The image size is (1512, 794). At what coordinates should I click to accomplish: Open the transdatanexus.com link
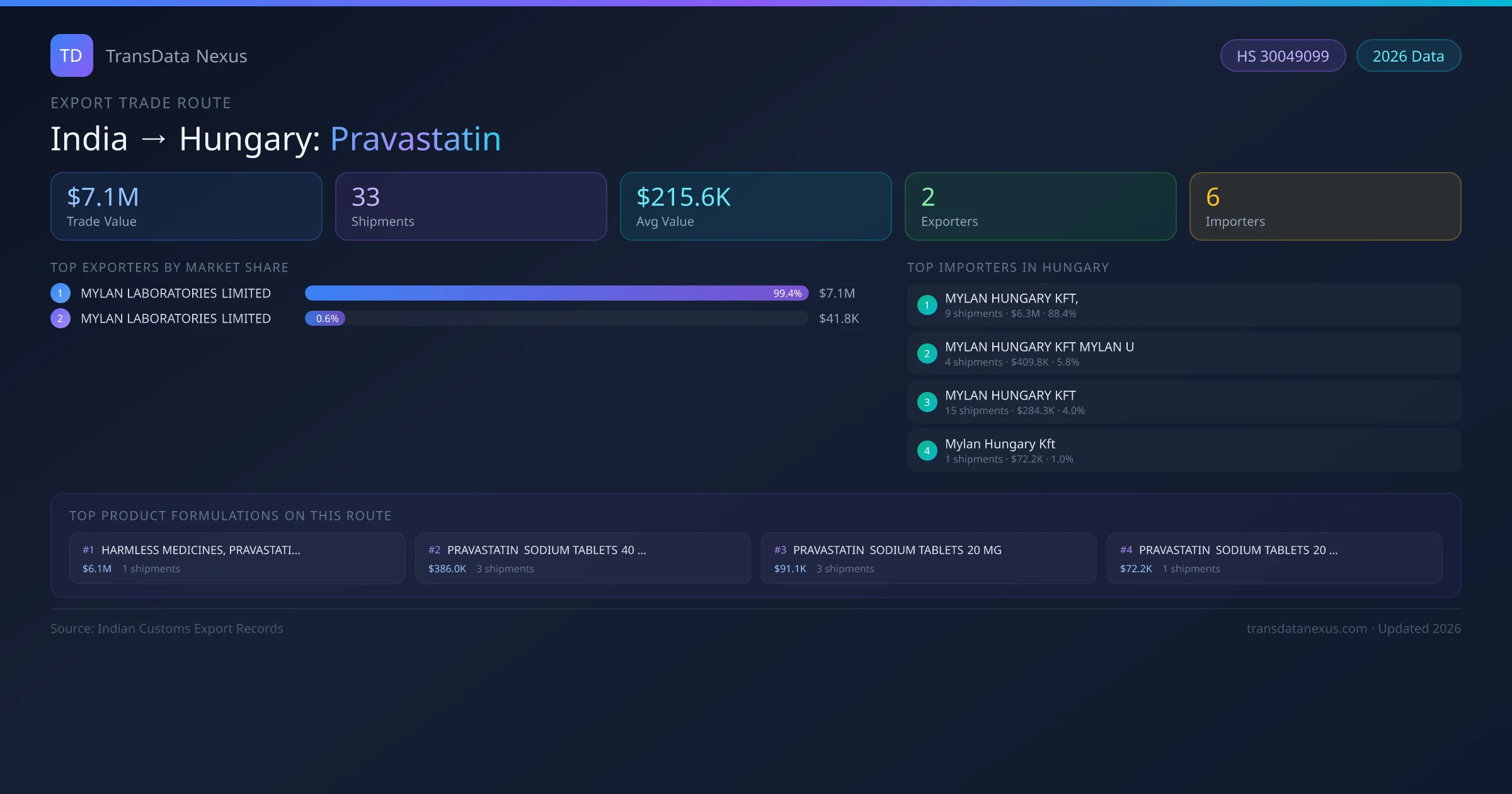[x=1307, y=628]
